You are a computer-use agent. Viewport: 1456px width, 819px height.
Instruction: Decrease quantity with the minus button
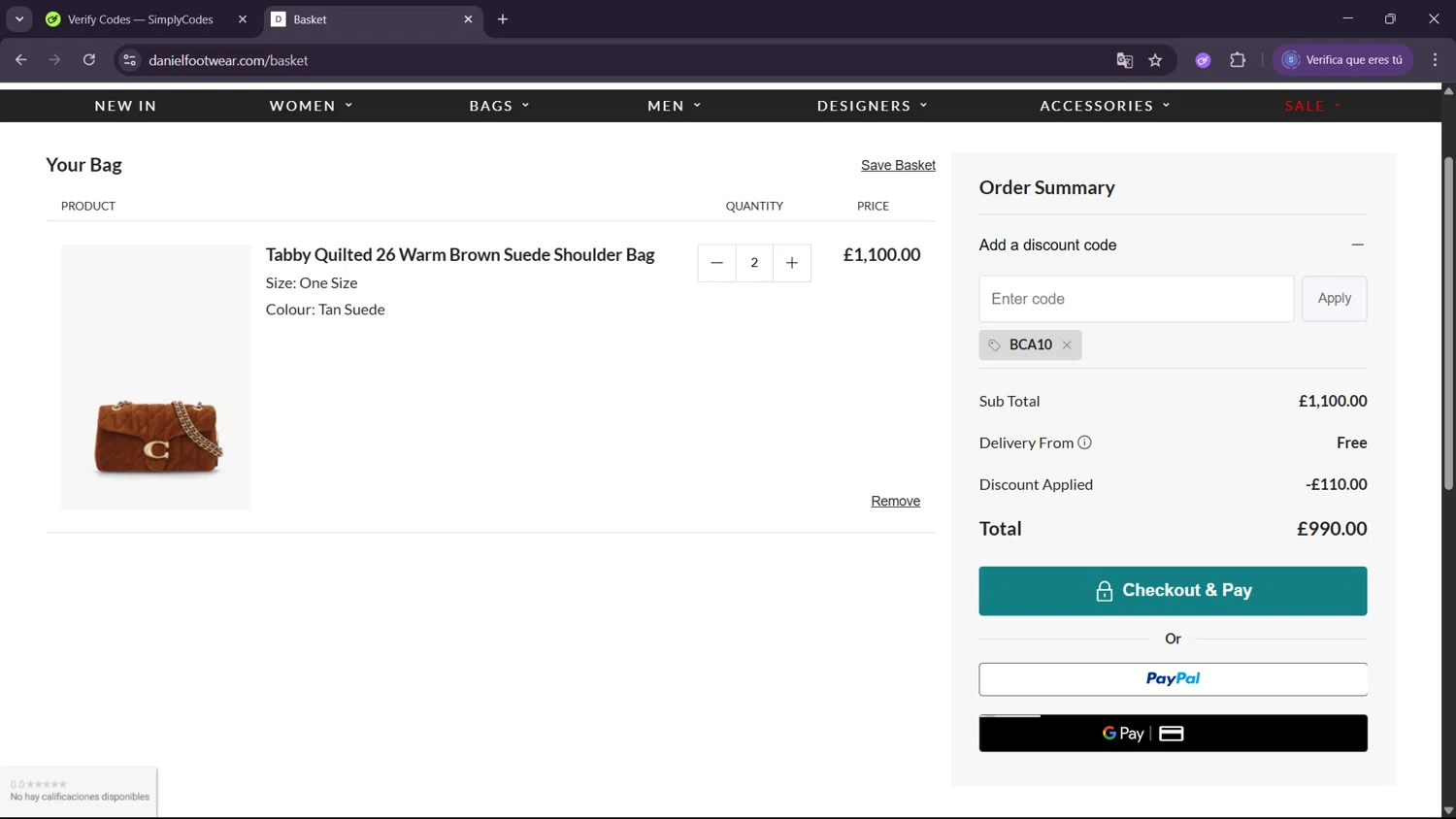coord(716,263)
